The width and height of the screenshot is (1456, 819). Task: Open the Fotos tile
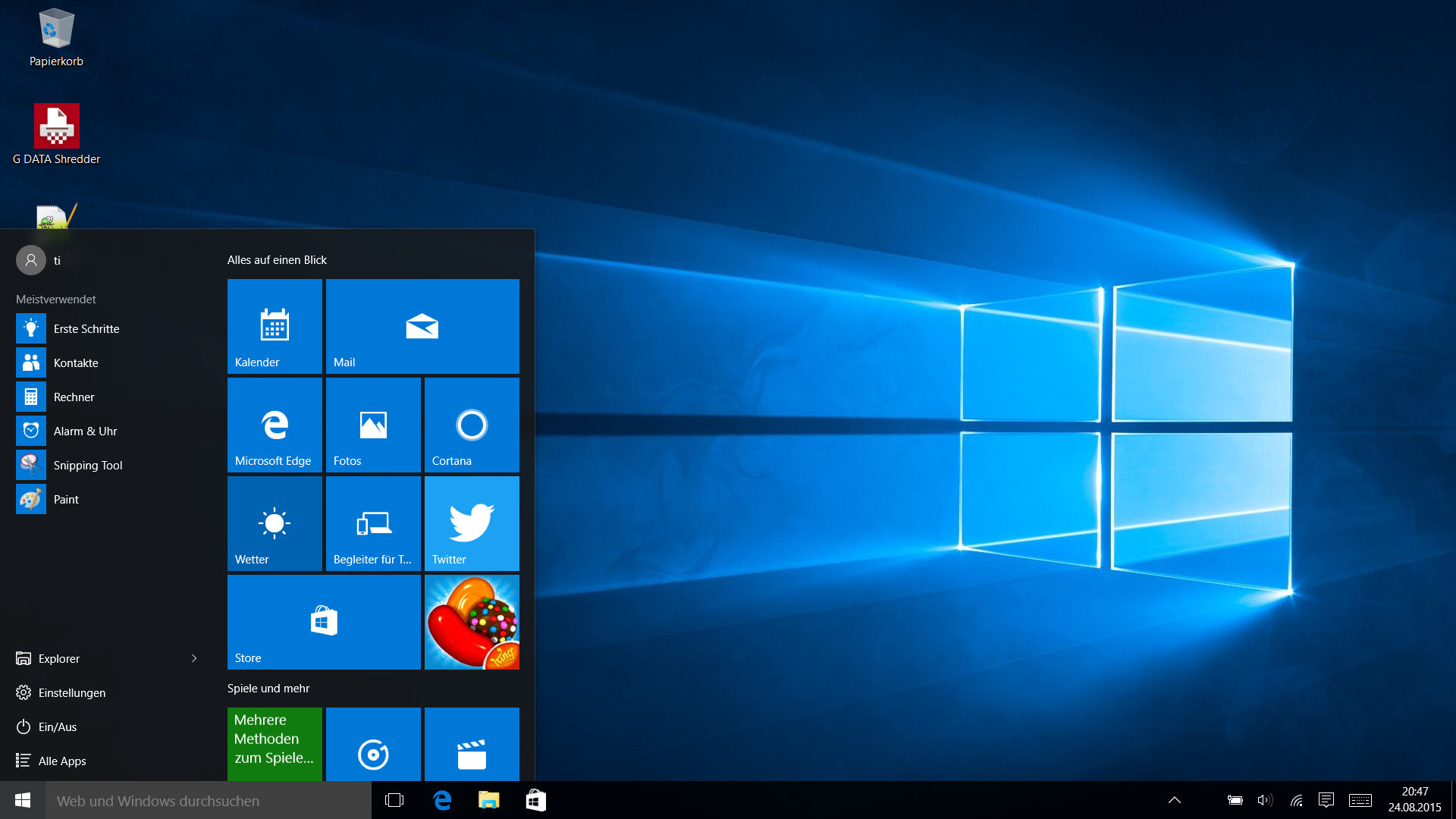pyautogui.click(x=373, y=425)
